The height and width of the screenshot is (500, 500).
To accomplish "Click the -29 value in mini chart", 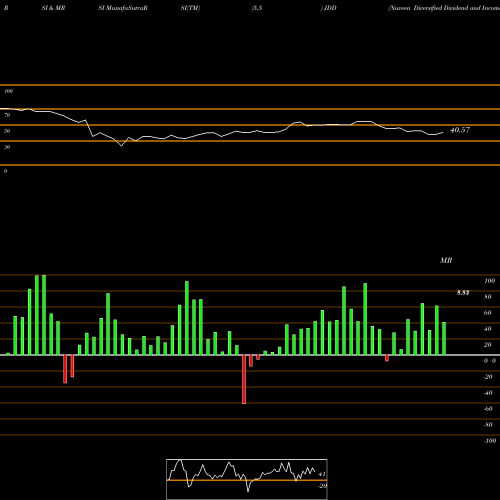I will 322,486.
